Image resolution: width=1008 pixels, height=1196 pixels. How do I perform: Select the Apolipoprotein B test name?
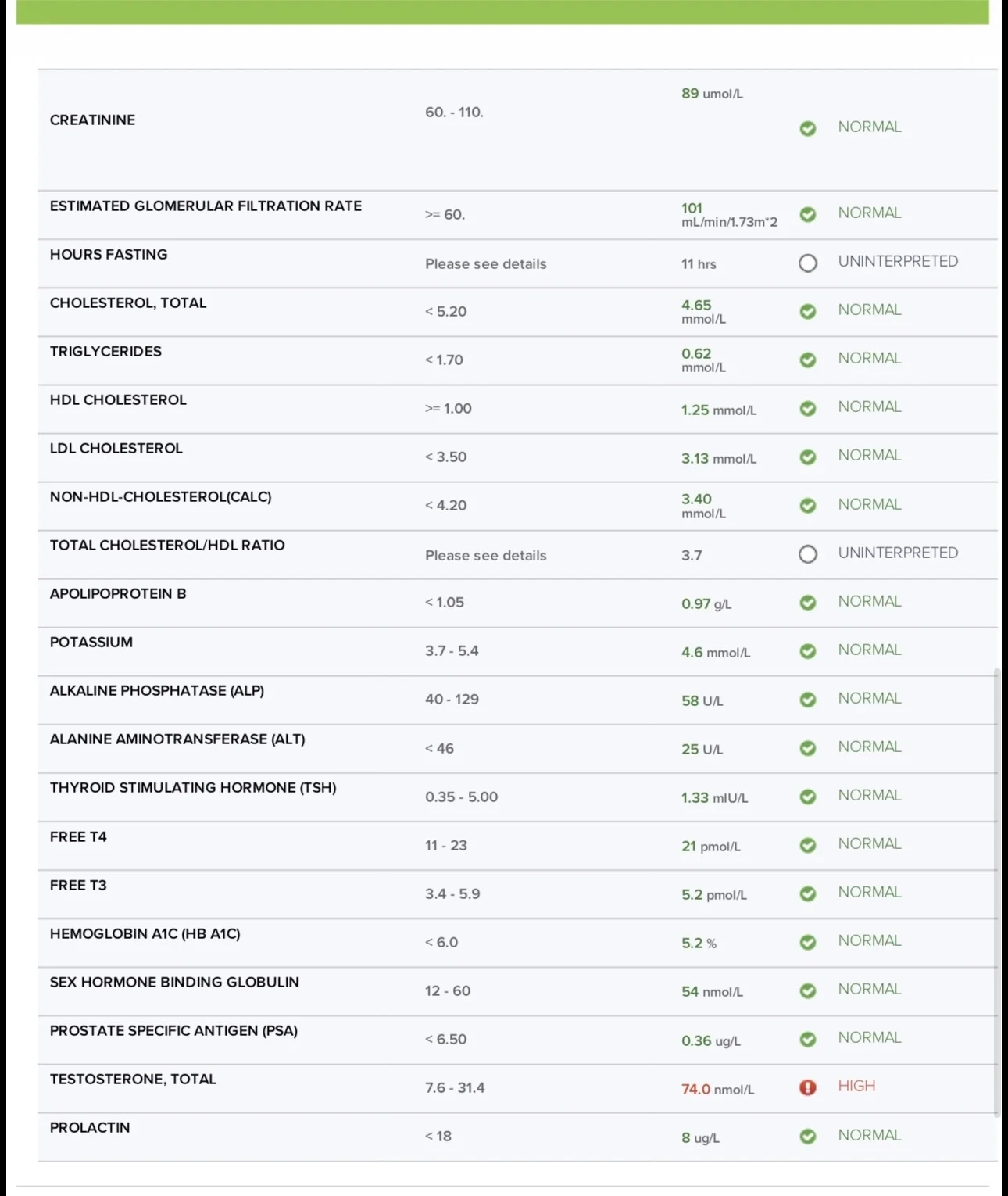click(118, 593)
